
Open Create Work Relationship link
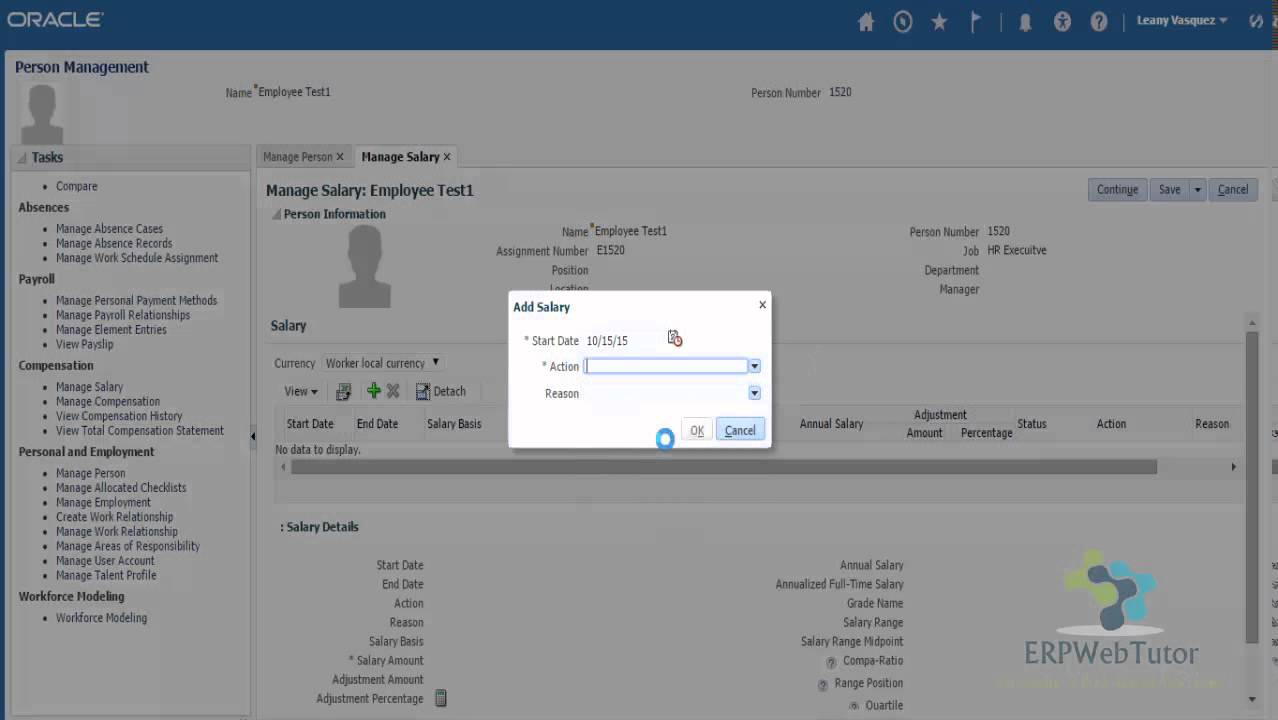[114, 517]
